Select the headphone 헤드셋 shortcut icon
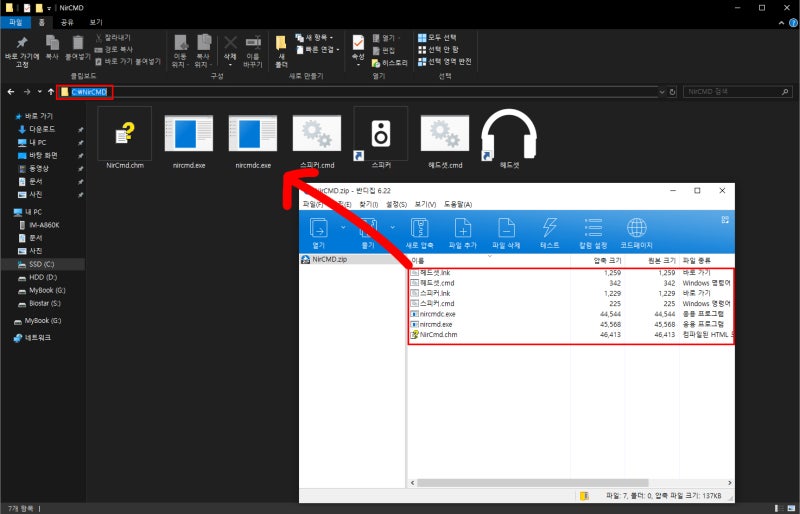 coord(509,139)
